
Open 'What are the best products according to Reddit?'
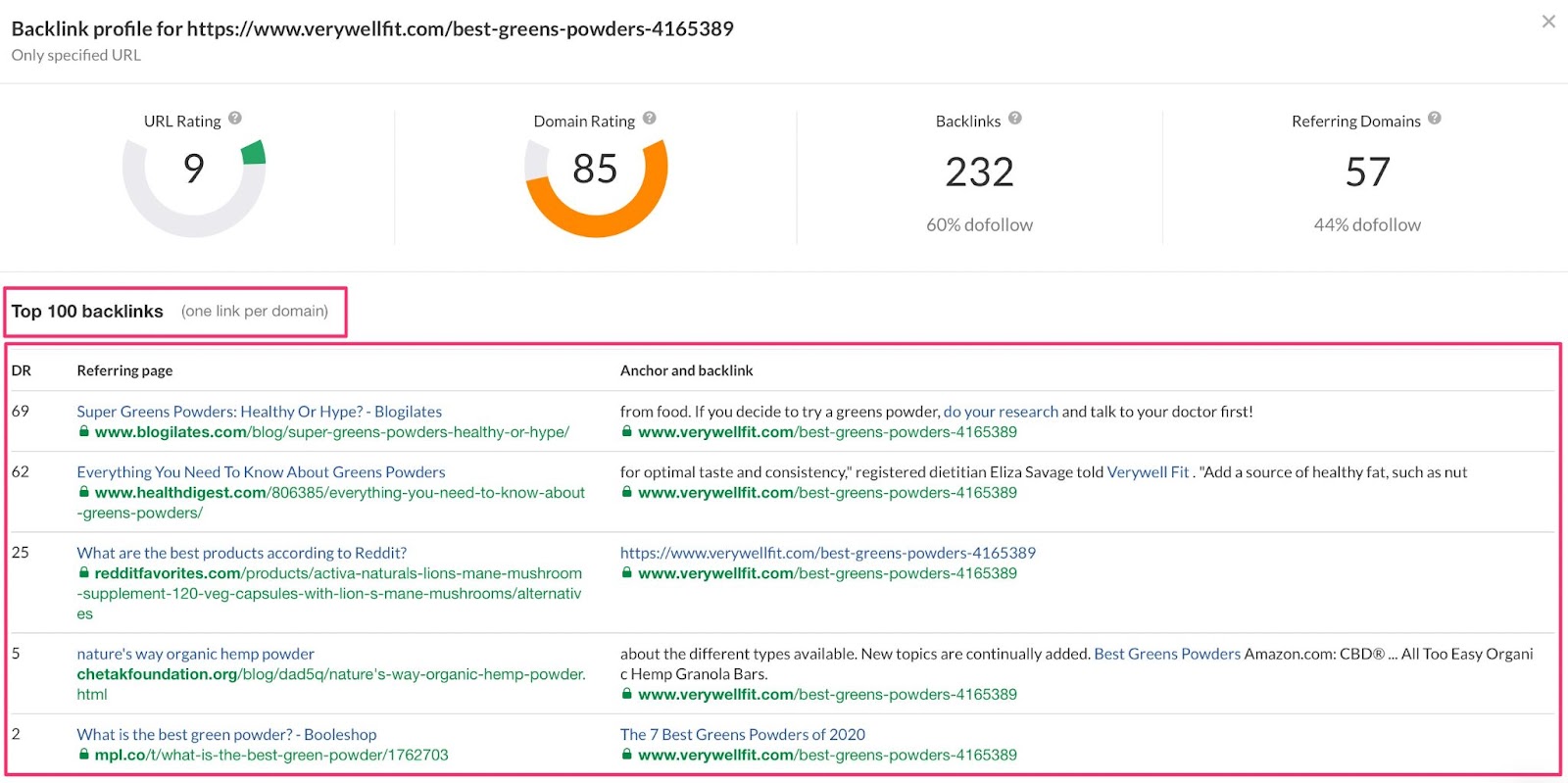point(242,553)
